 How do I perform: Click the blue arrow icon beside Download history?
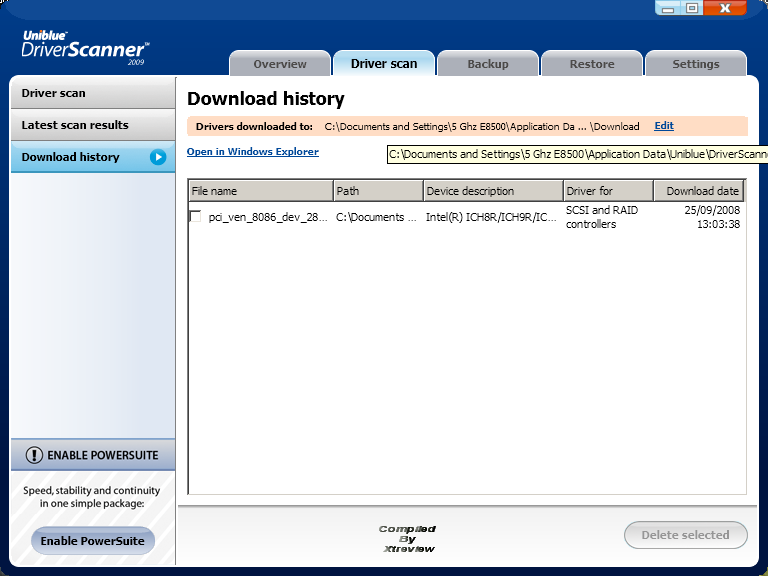(x=158, y=157)
